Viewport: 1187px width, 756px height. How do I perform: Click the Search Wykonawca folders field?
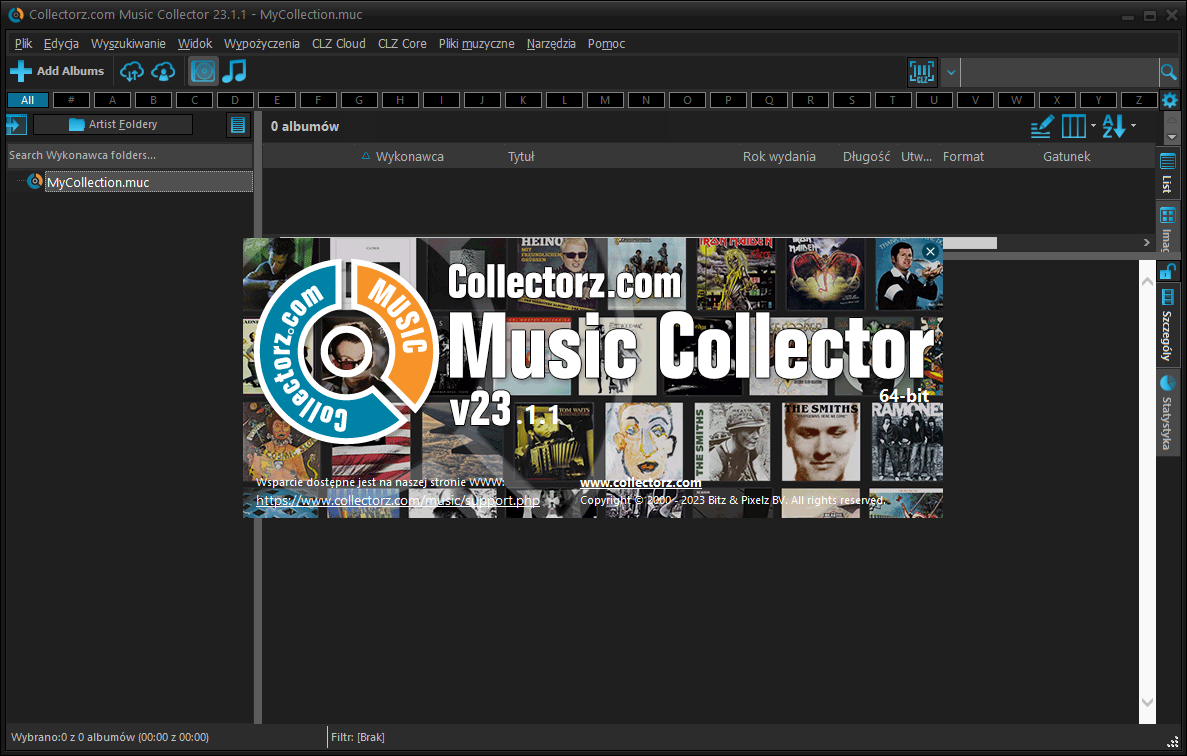129,155
